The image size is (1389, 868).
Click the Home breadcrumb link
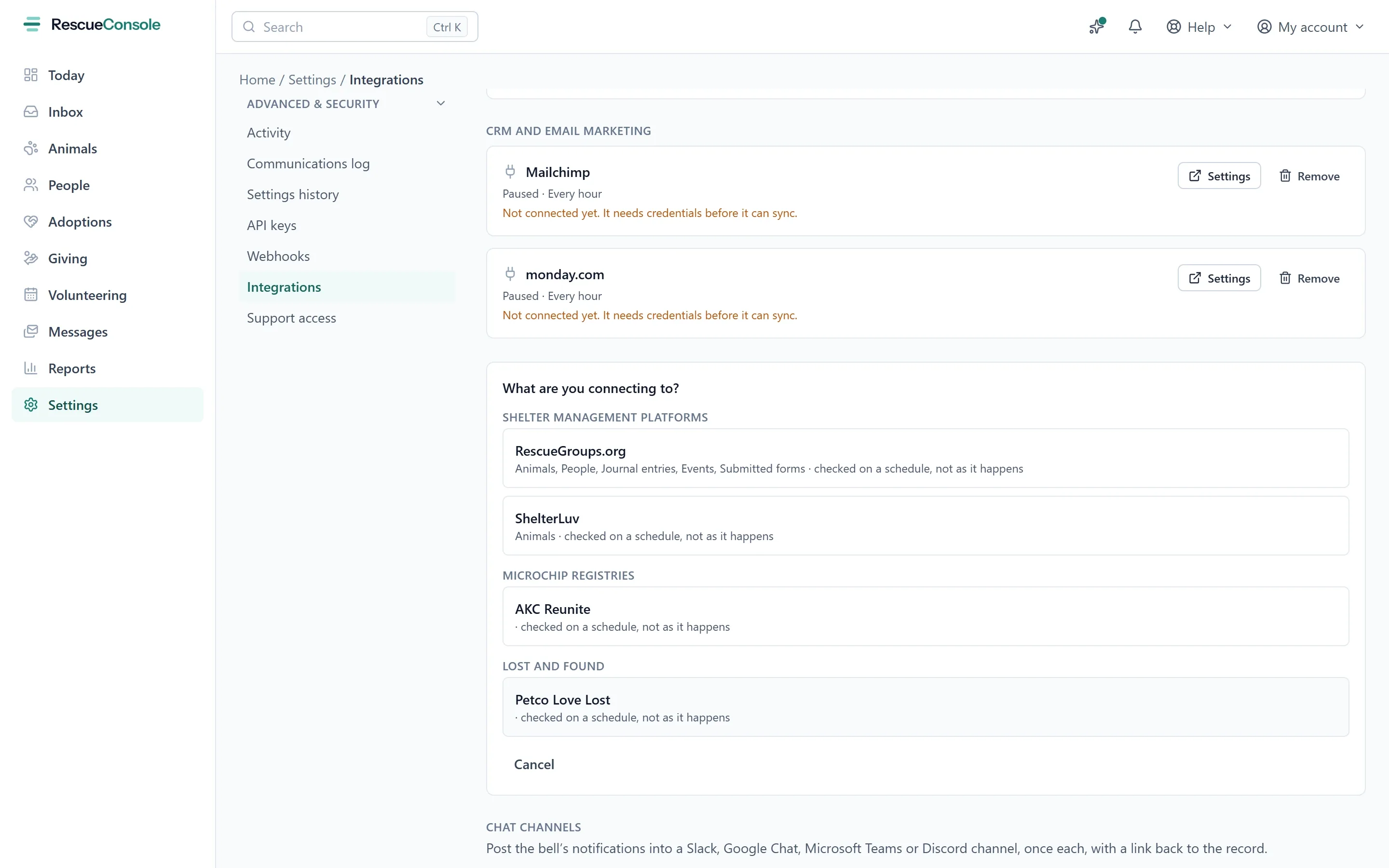coord(257,80)
